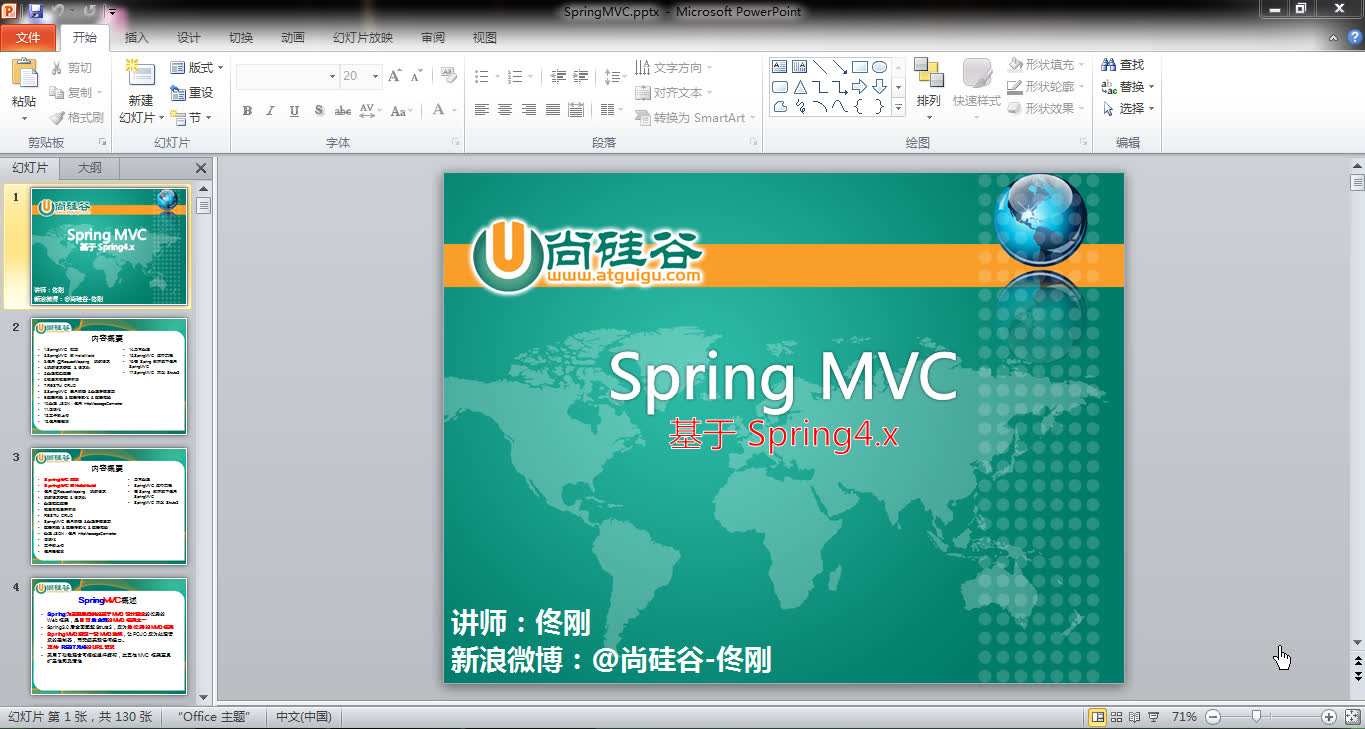Viewport: 1365px width, 729px height.
Task: Select the Down Arrow shape
Action: (x=879, y=87)
